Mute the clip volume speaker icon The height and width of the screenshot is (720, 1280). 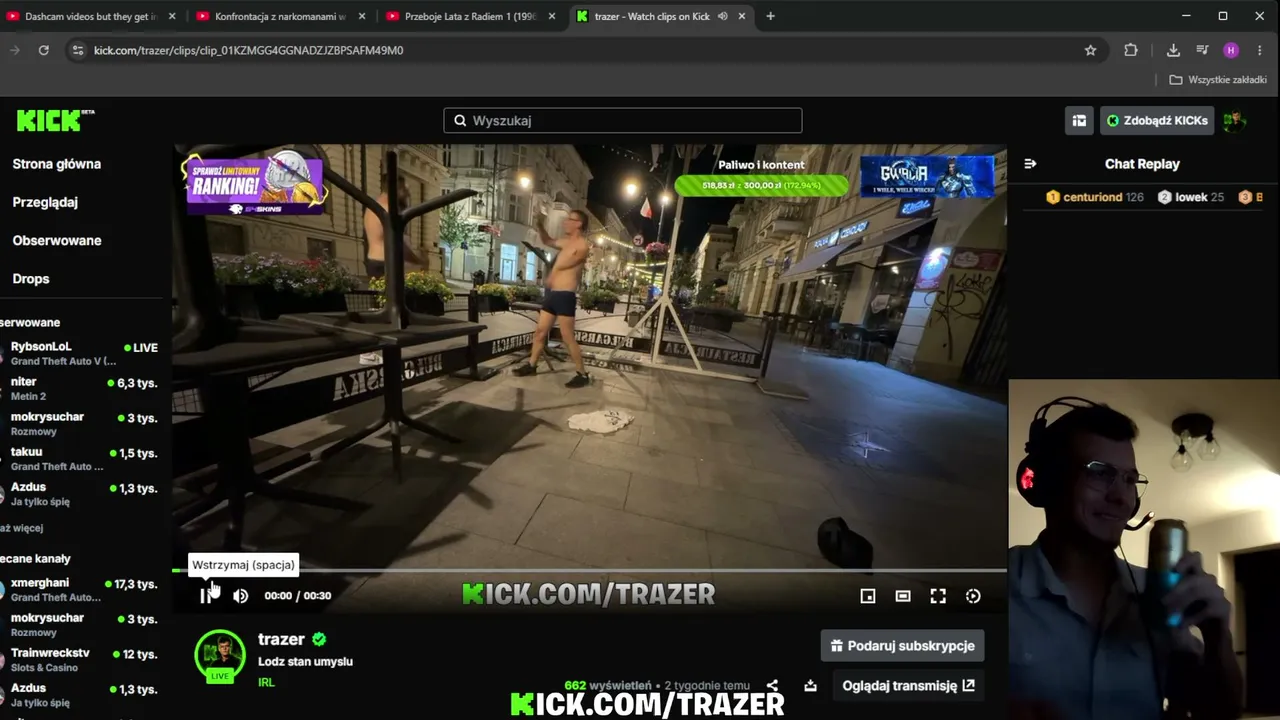241,596
